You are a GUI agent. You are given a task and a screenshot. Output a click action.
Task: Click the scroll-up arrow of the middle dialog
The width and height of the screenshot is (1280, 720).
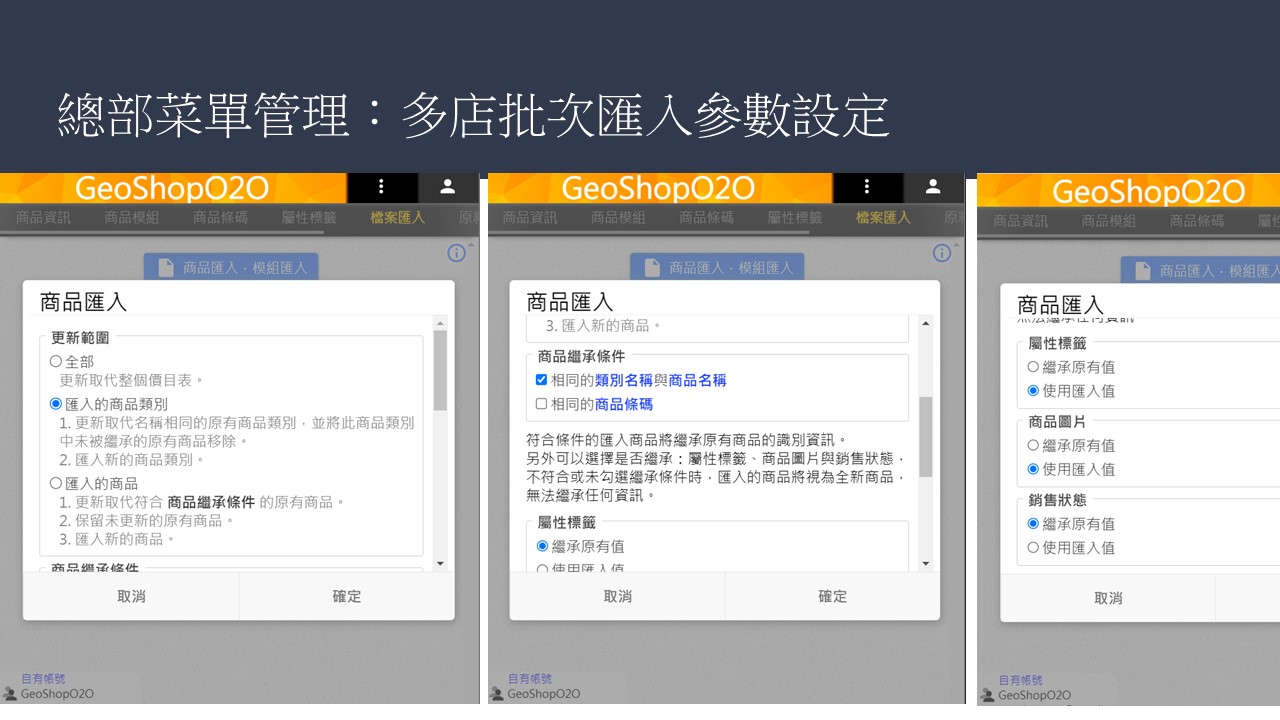[x=925, y=324]
